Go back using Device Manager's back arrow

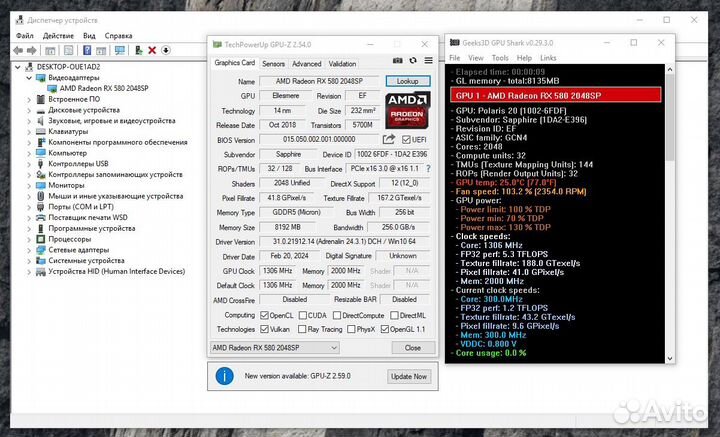click(18, 50)
